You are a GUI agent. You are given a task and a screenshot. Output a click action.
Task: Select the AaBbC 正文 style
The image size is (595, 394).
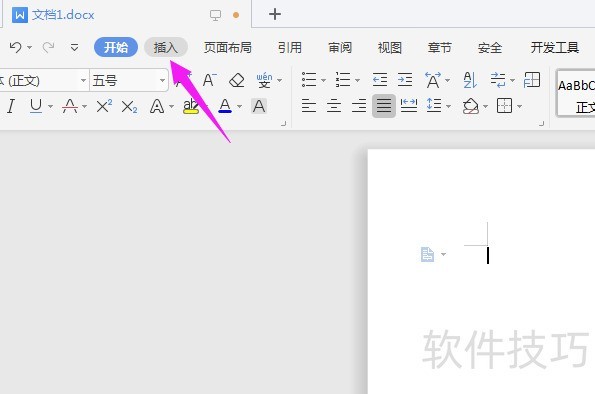pyautogui.click(x=576, y=93)
